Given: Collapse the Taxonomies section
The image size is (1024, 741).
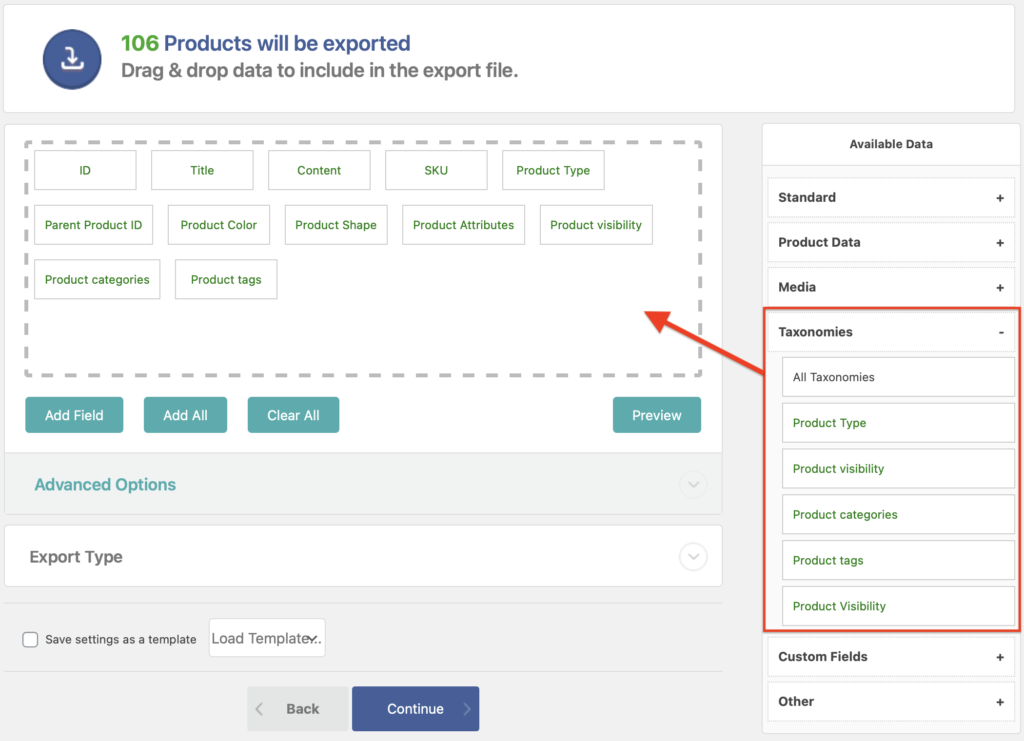Looking at the screenshot, I should click(x=1000, y=332).
